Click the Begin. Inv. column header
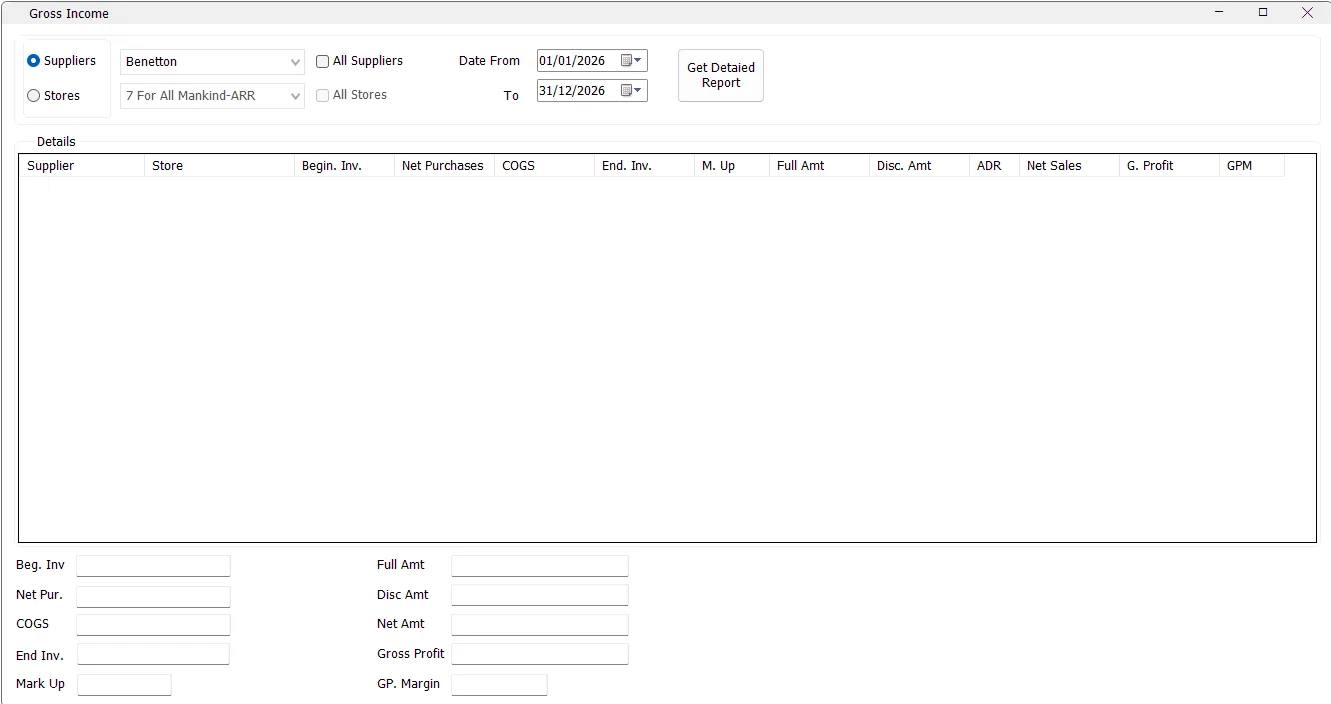 tap(345, 166)
